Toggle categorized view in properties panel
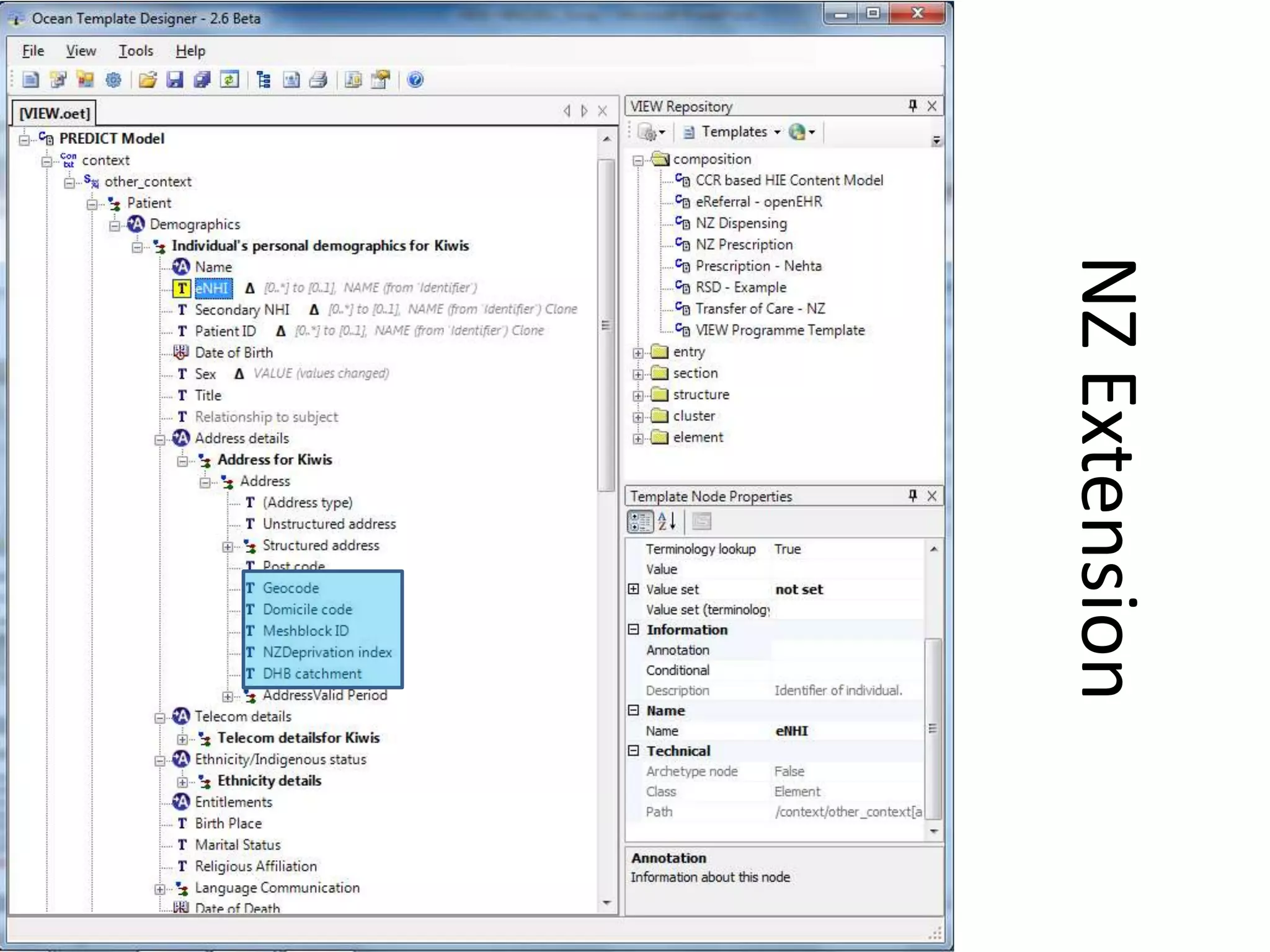Image resolution: width=1270 pixels, height=952 pixels. click(640, 521)
